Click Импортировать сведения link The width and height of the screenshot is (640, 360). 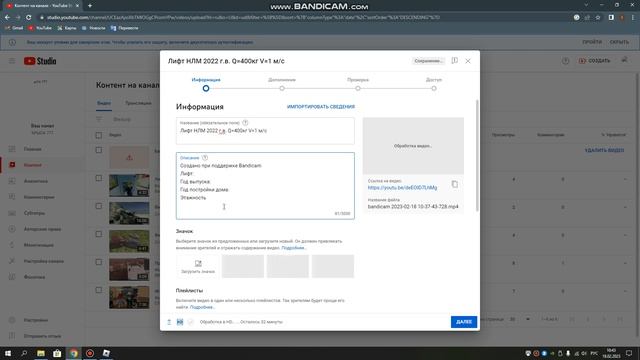(x=321, y=107)
